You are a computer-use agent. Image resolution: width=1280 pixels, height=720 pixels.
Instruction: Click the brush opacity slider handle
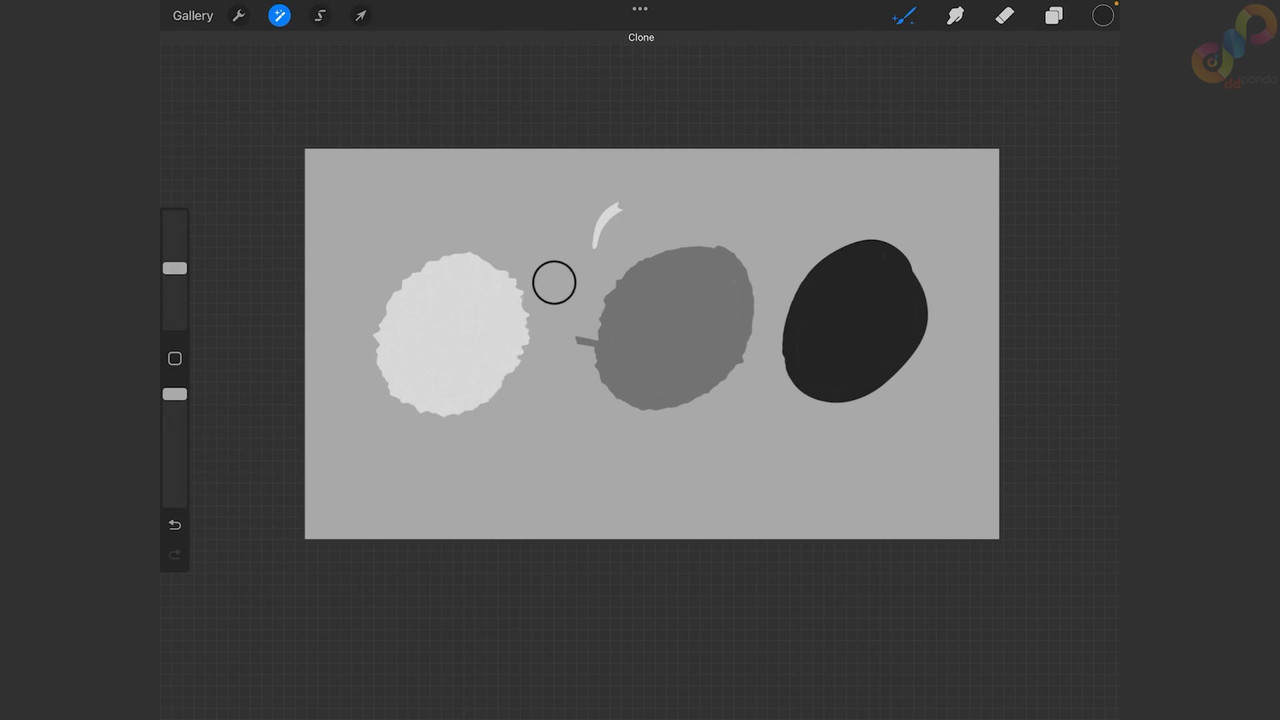coord(175,394)
